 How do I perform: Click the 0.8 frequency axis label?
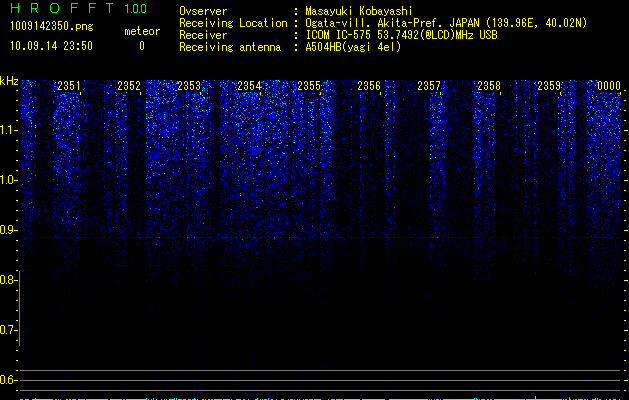pos(8,280)
